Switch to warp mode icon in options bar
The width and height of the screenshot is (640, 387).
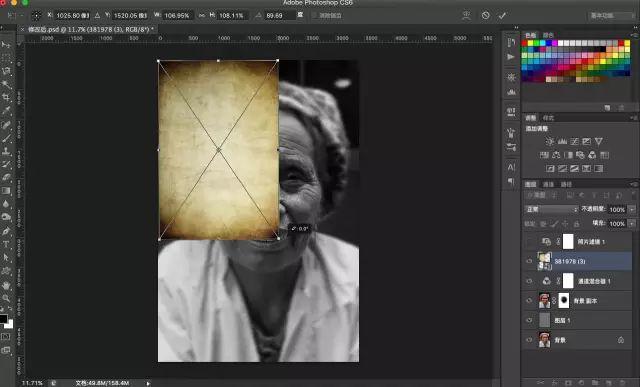466,16
